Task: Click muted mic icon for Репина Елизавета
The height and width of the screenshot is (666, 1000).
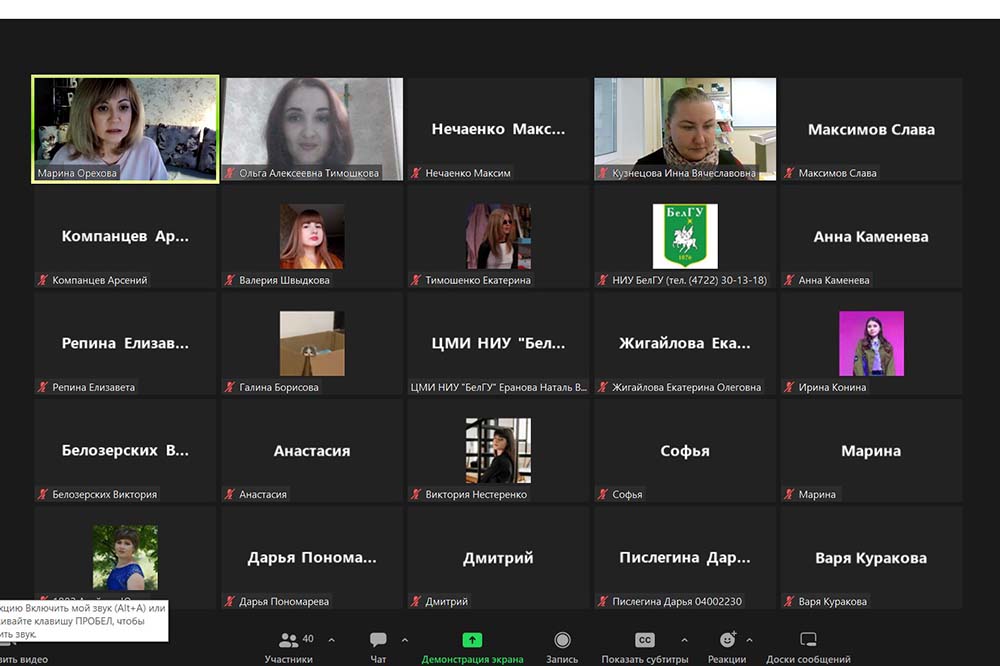Action: coord(43,387)
